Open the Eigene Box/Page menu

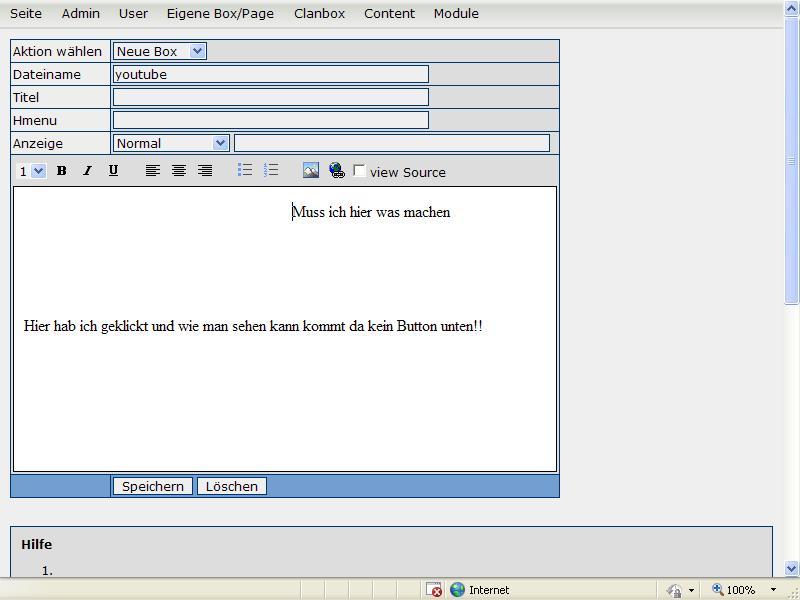[x=220, y=14]
